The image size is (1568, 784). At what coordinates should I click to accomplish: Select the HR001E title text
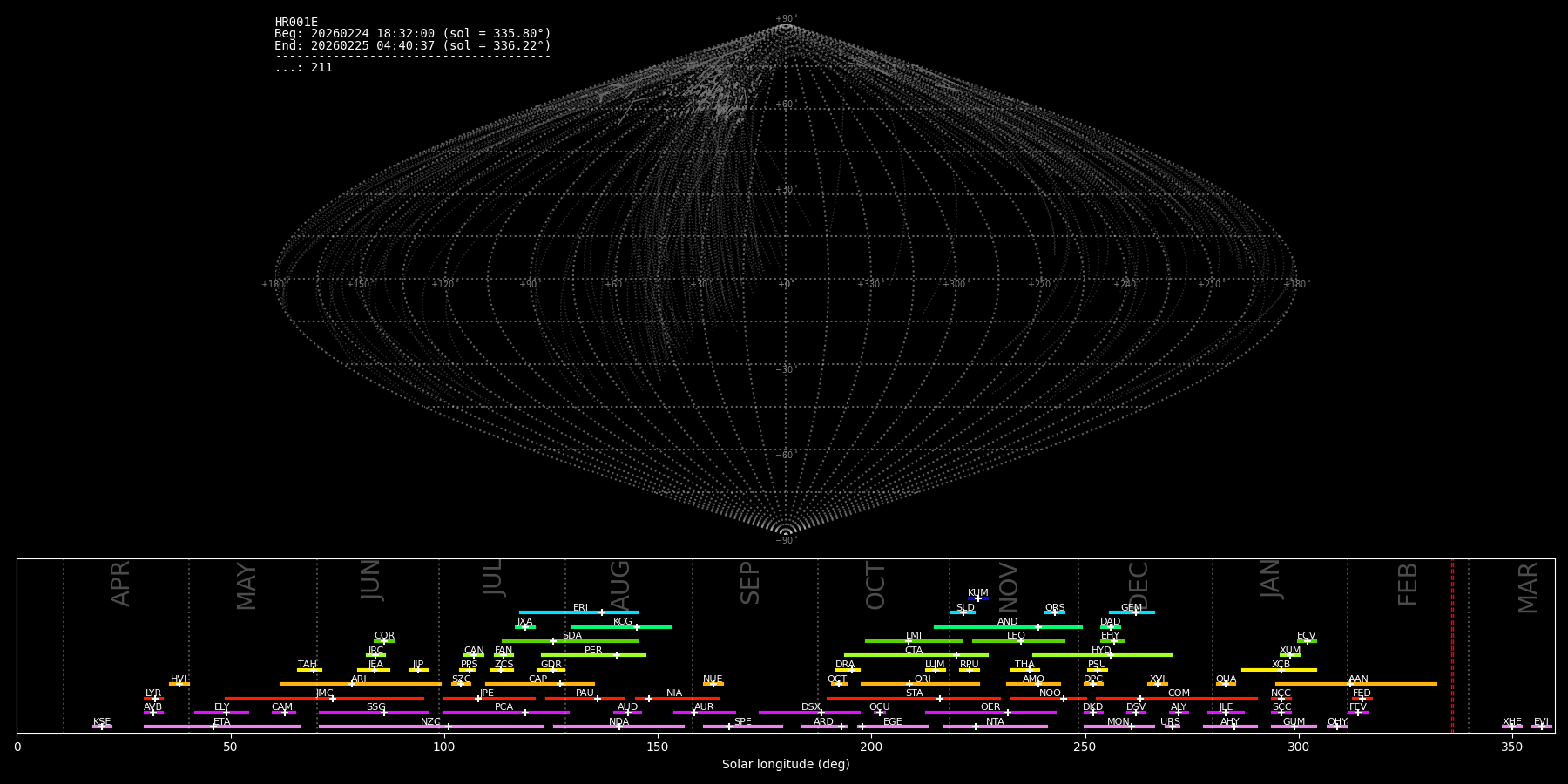(296, 23)
